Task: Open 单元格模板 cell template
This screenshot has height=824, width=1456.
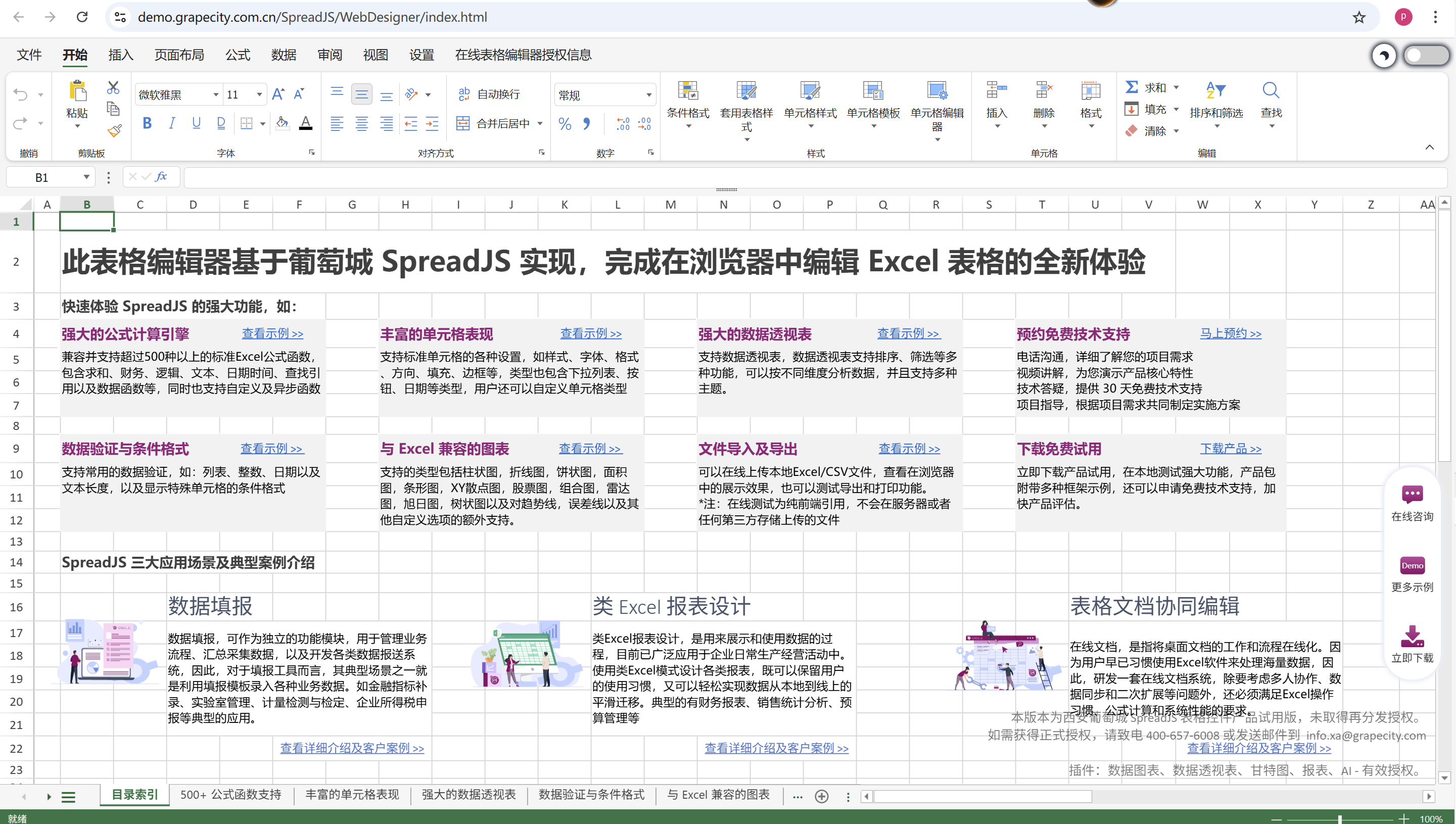Action: pos(873,105)
